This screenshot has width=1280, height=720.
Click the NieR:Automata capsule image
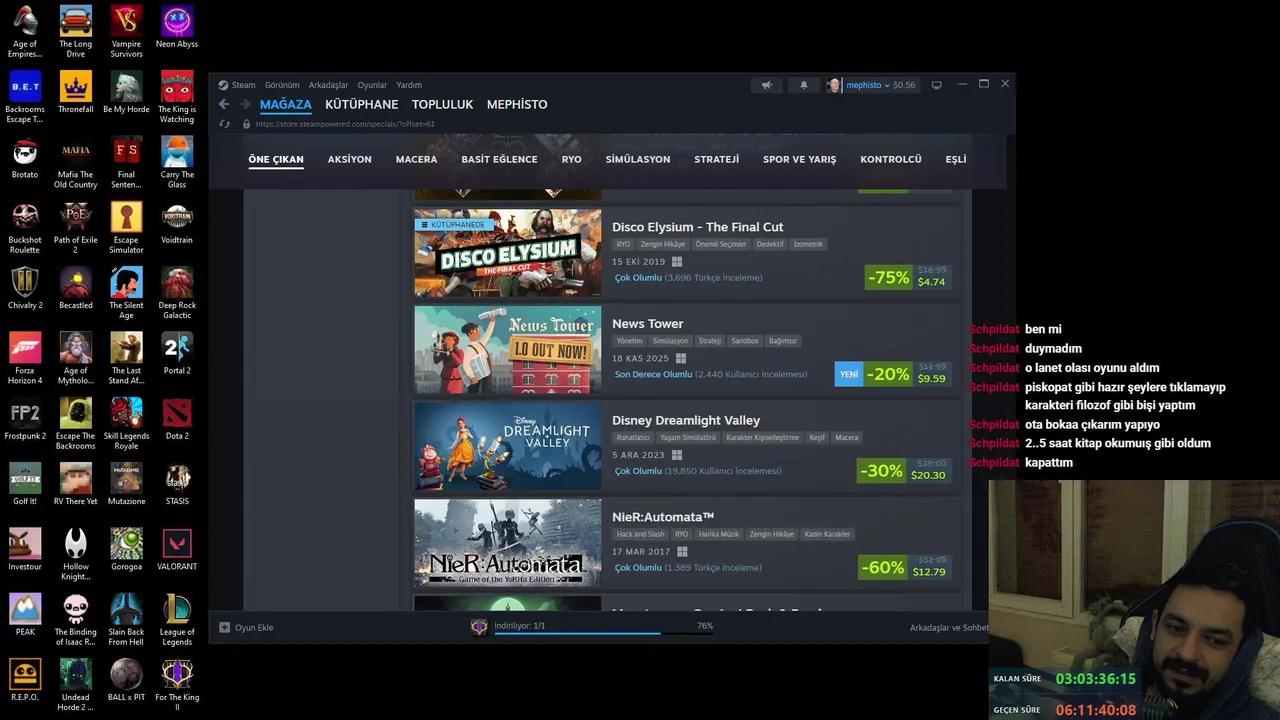pyautogui.click(x=508, y=543)
